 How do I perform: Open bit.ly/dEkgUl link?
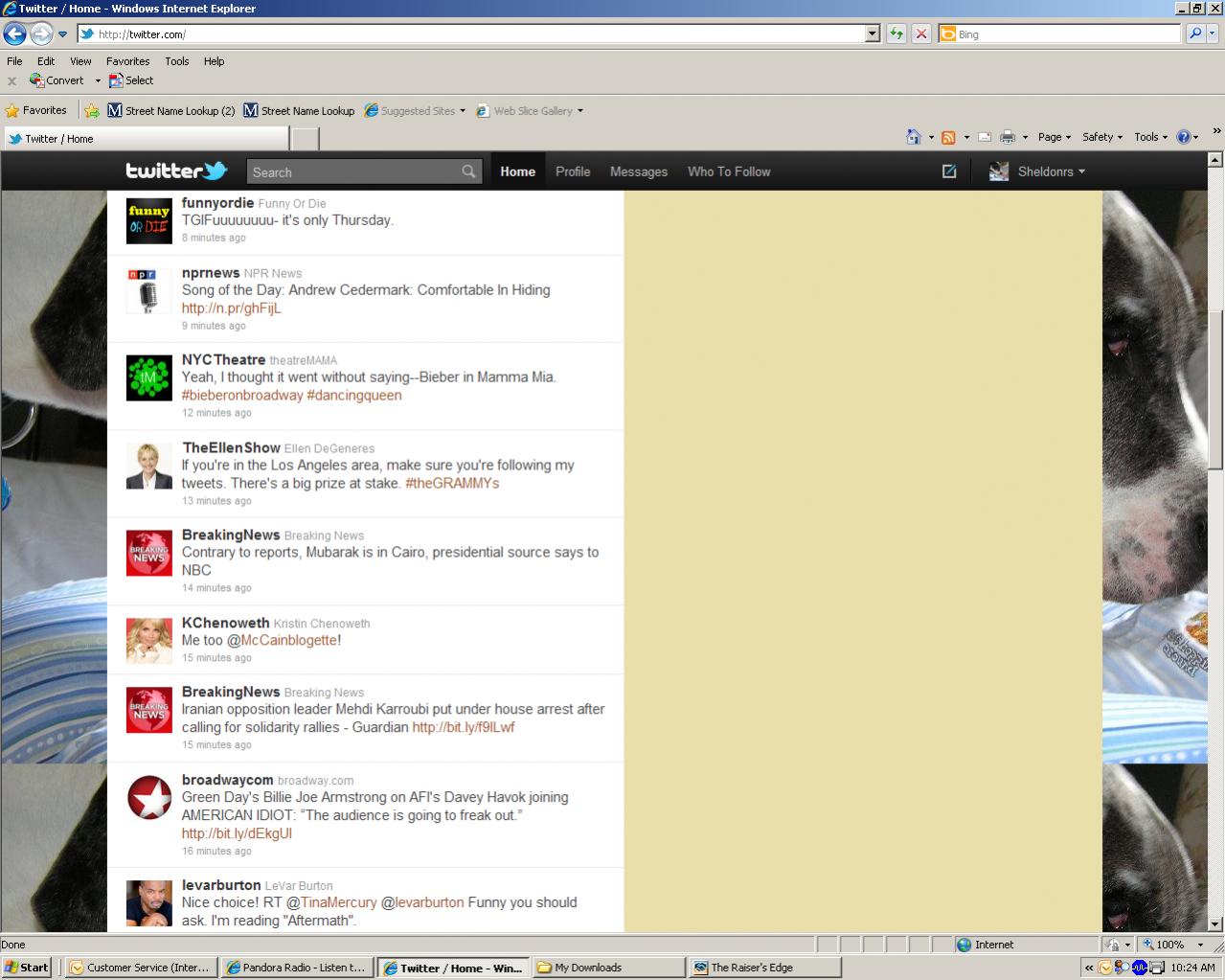coord(237,833)
